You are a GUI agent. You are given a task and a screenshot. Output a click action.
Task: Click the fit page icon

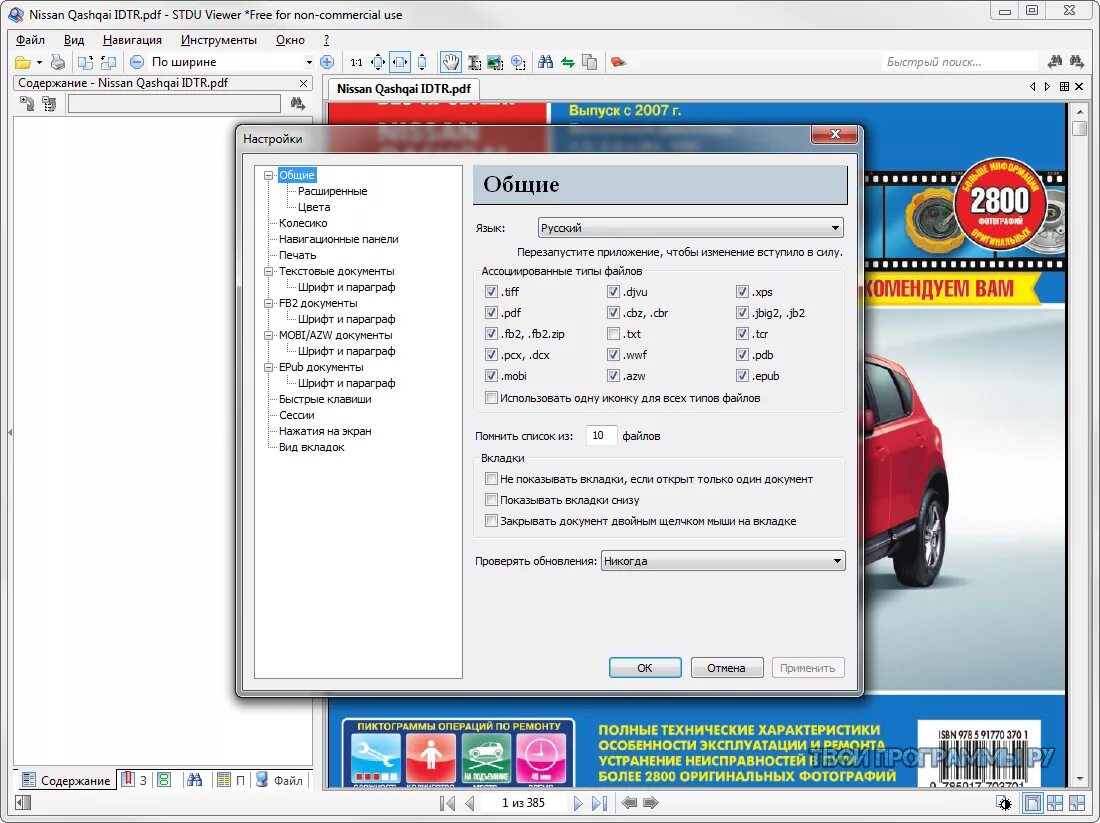pos(378,62)
